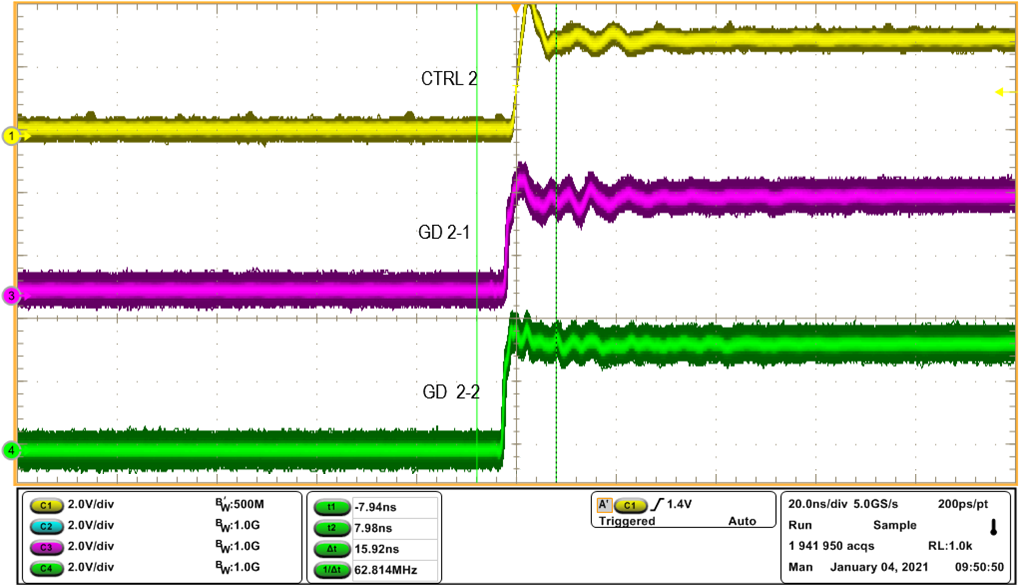Screen dimensions: 1024x585
Task: Click the trigger A' indicator icon
Action: tap(603, 505)
